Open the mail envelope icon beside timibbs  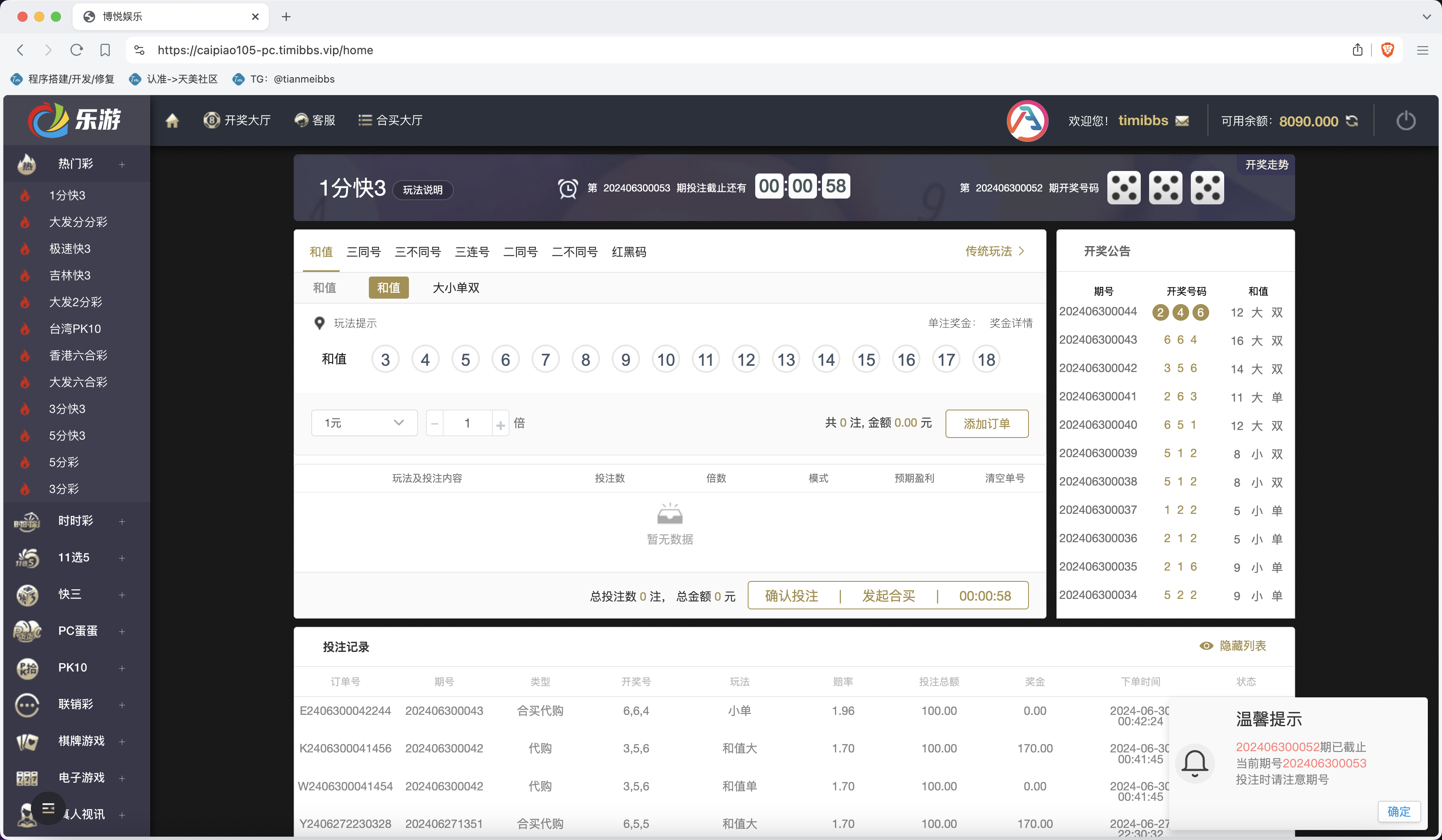(x=1182, y=121)
